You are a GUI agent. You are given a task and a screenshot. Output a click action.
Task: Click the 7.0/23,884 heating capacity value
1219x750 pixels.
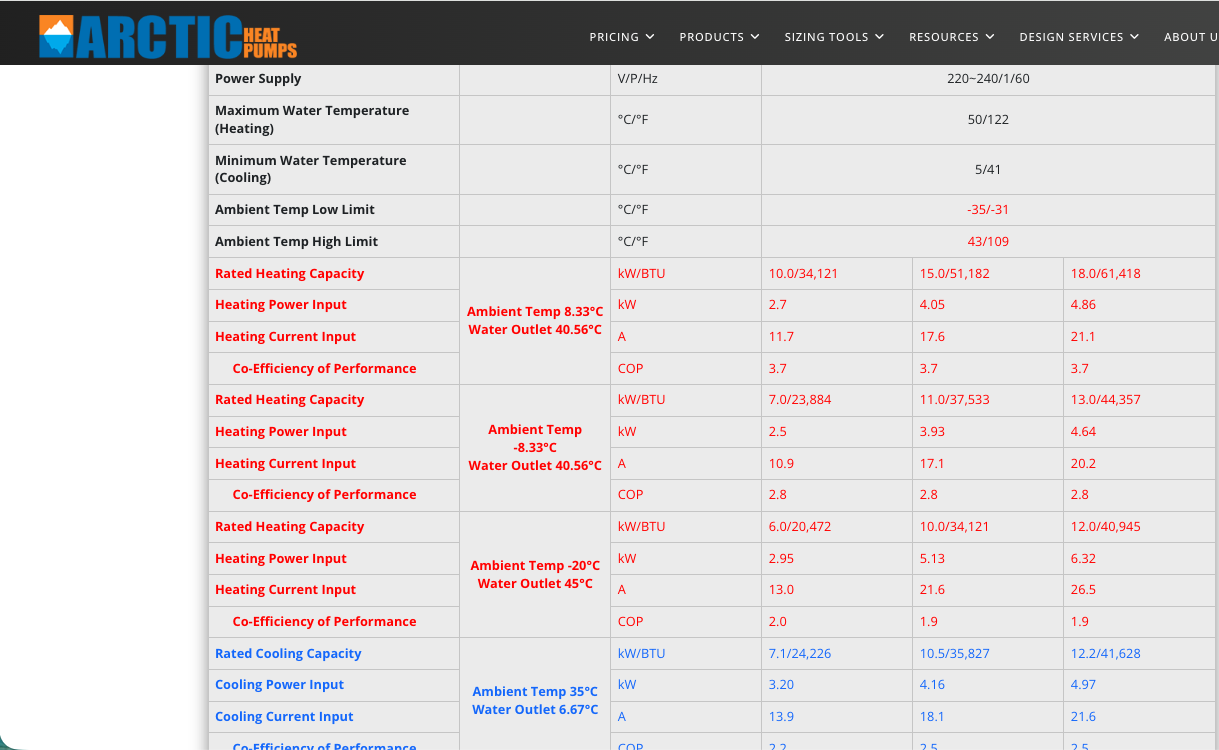[800, 400]
